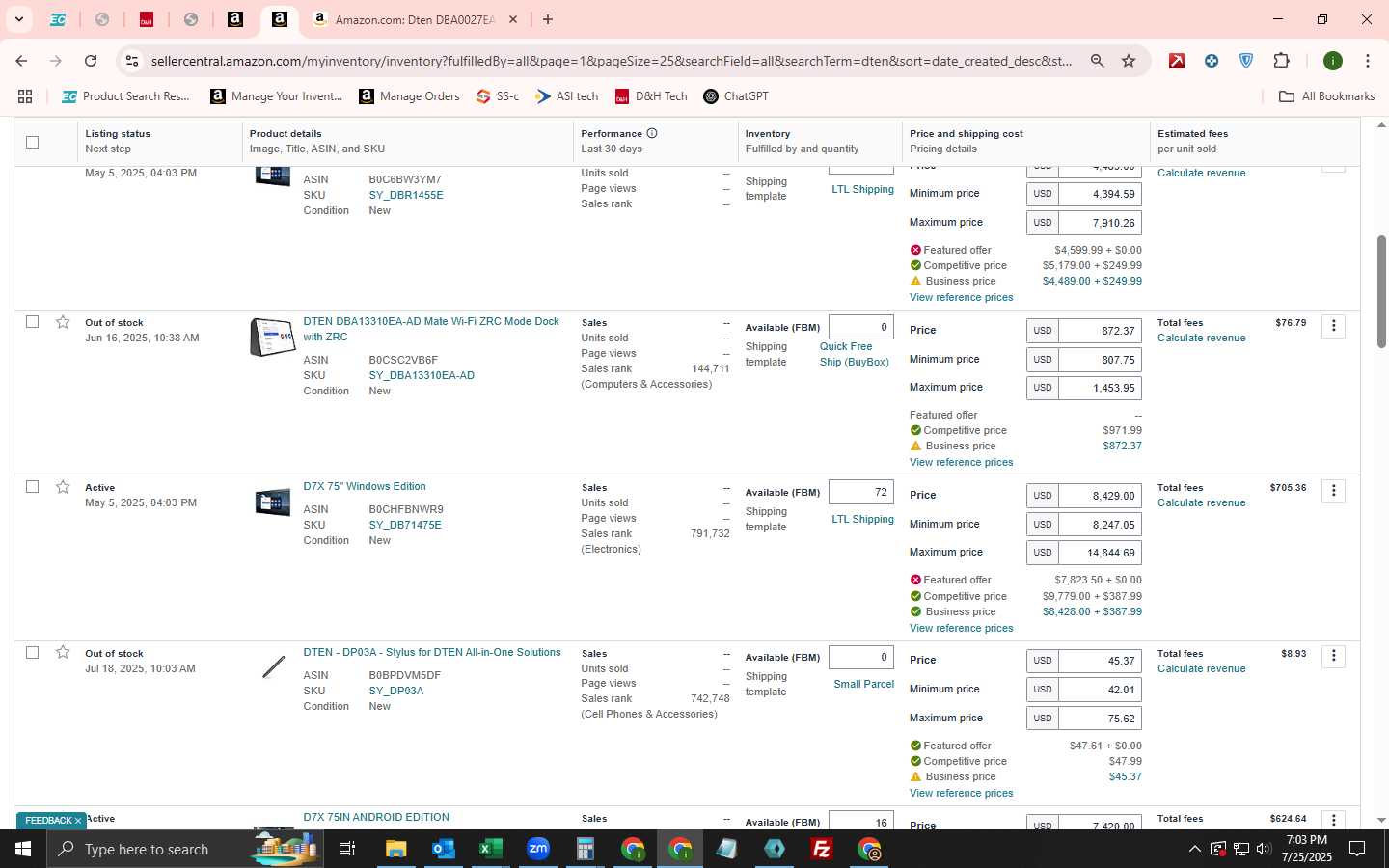Viewport: 1389px width, 868px height.
Task: Click the page vertical scrollbar thumb
Action: 1381,291
